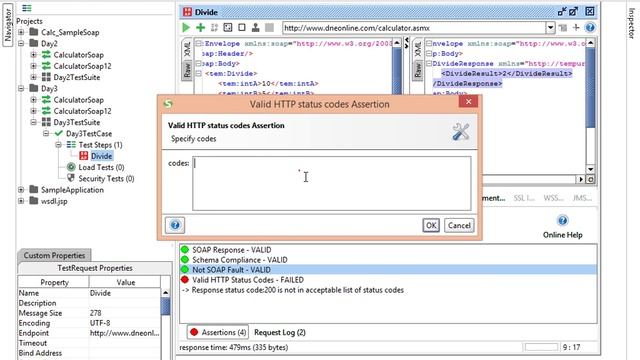
Task: Click the Divide window title icon
Action: [x=187, y=12]
